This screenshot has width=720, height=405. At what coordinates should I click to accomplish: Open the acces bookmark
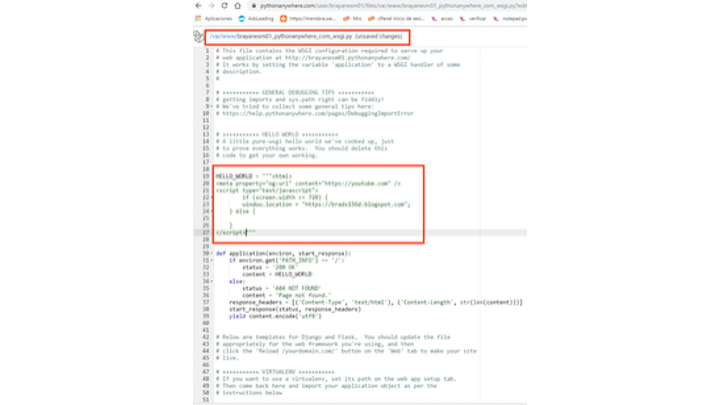[442, 19]
